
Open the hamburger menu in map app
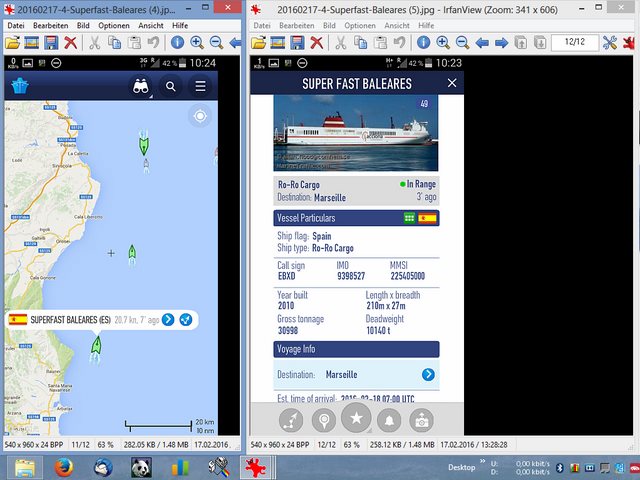(x=200, y=86)
